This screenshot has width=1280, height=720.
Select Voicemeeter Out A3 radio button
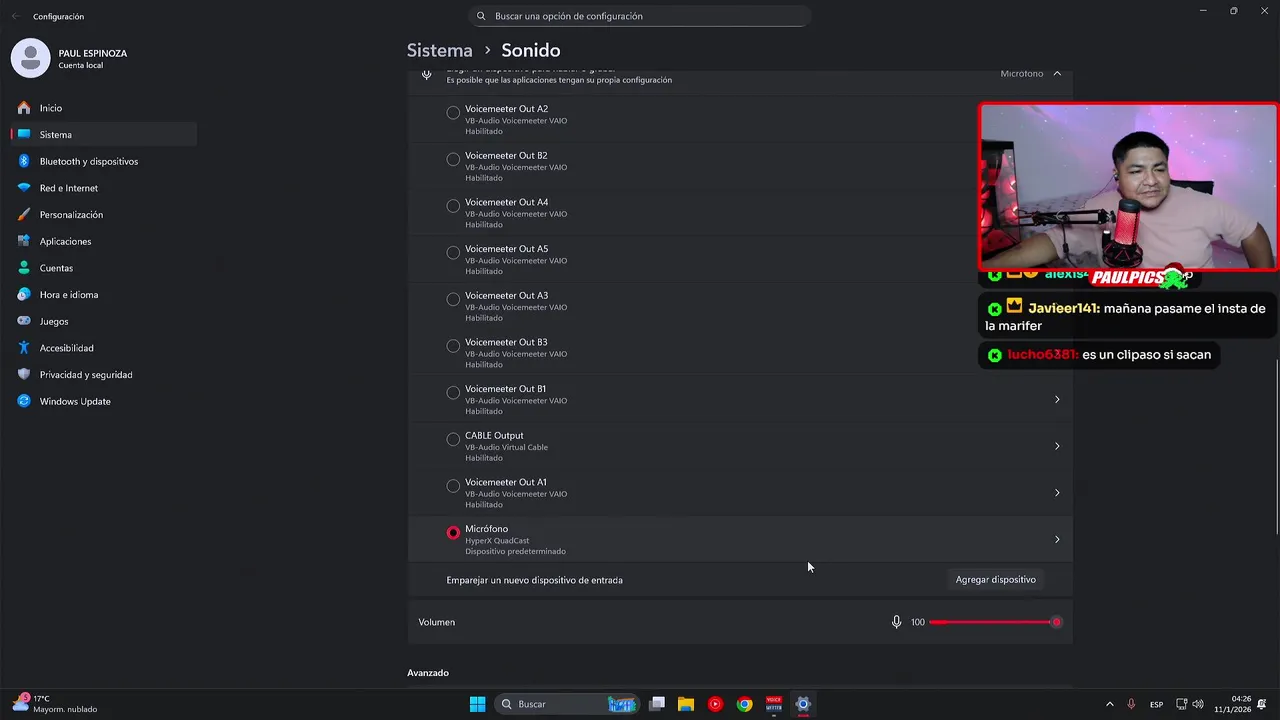[453, 299]
